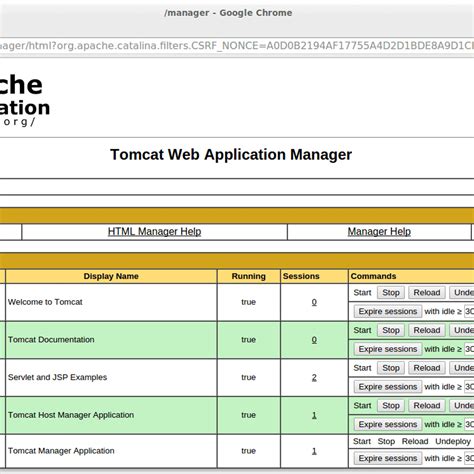Open sessions count link for Tomcat Manager Application

pos(314,451)
